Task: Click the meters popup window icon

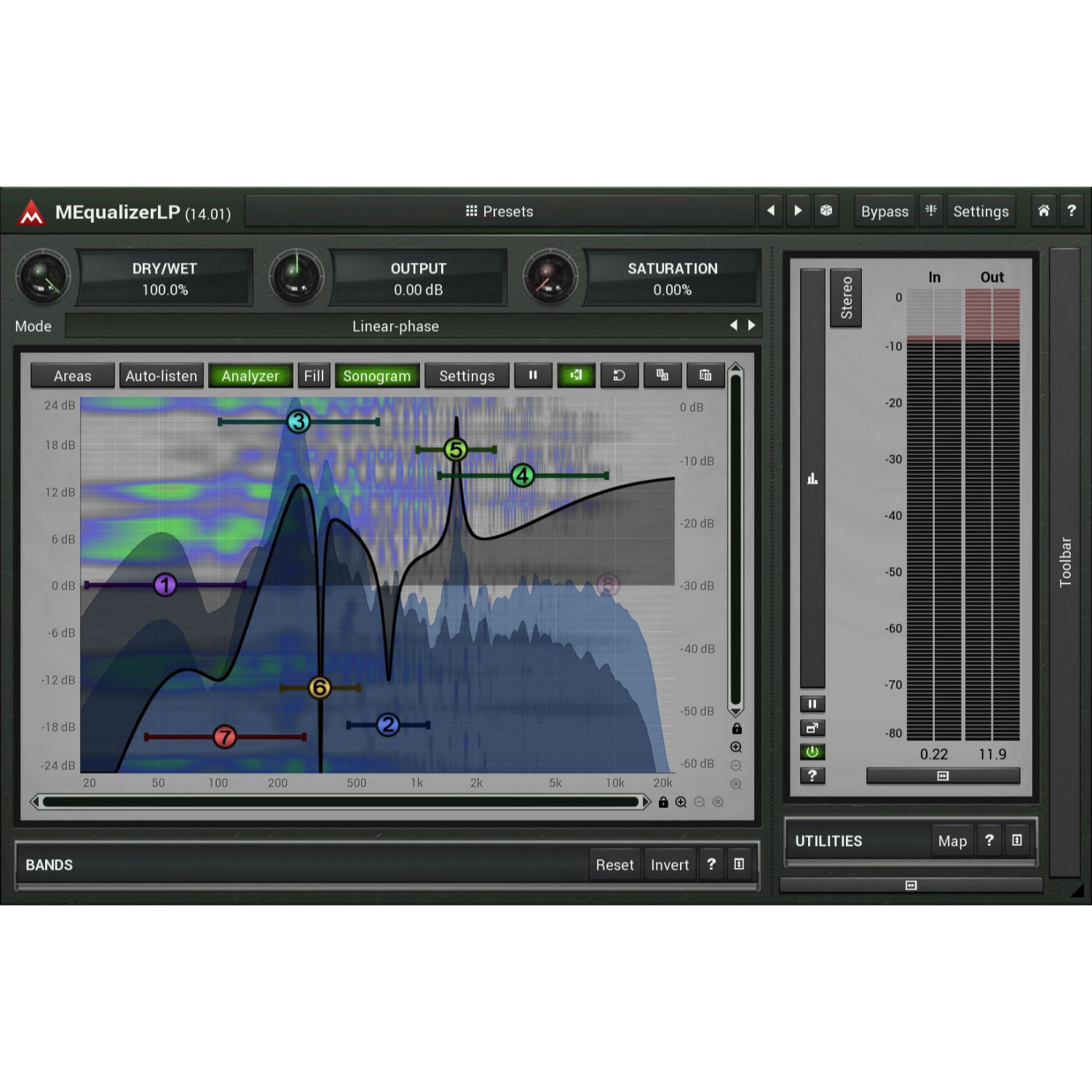Action: click(812, 728)
